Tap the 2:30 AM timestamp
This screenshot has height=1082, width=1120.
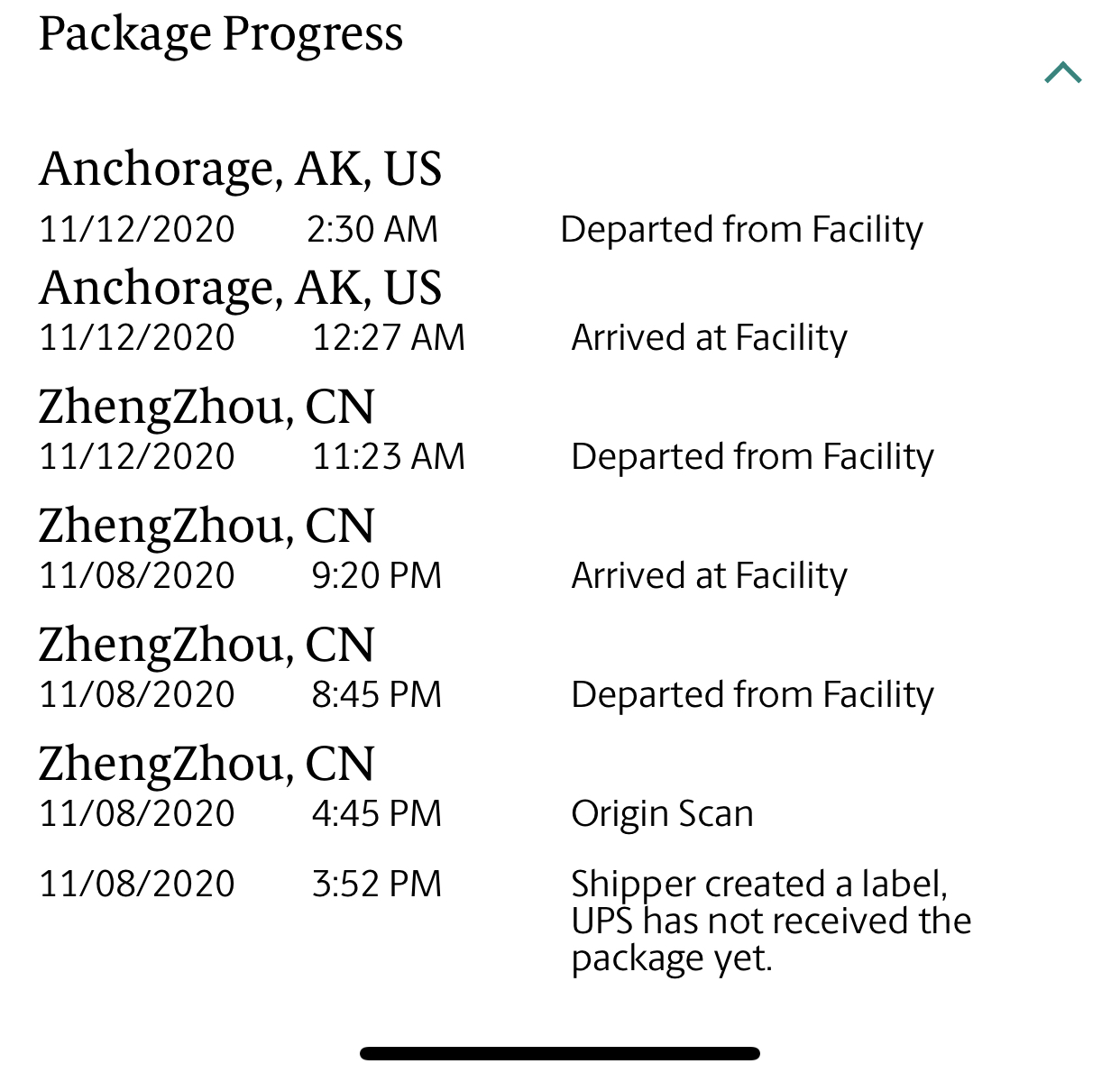coord(372,230)
